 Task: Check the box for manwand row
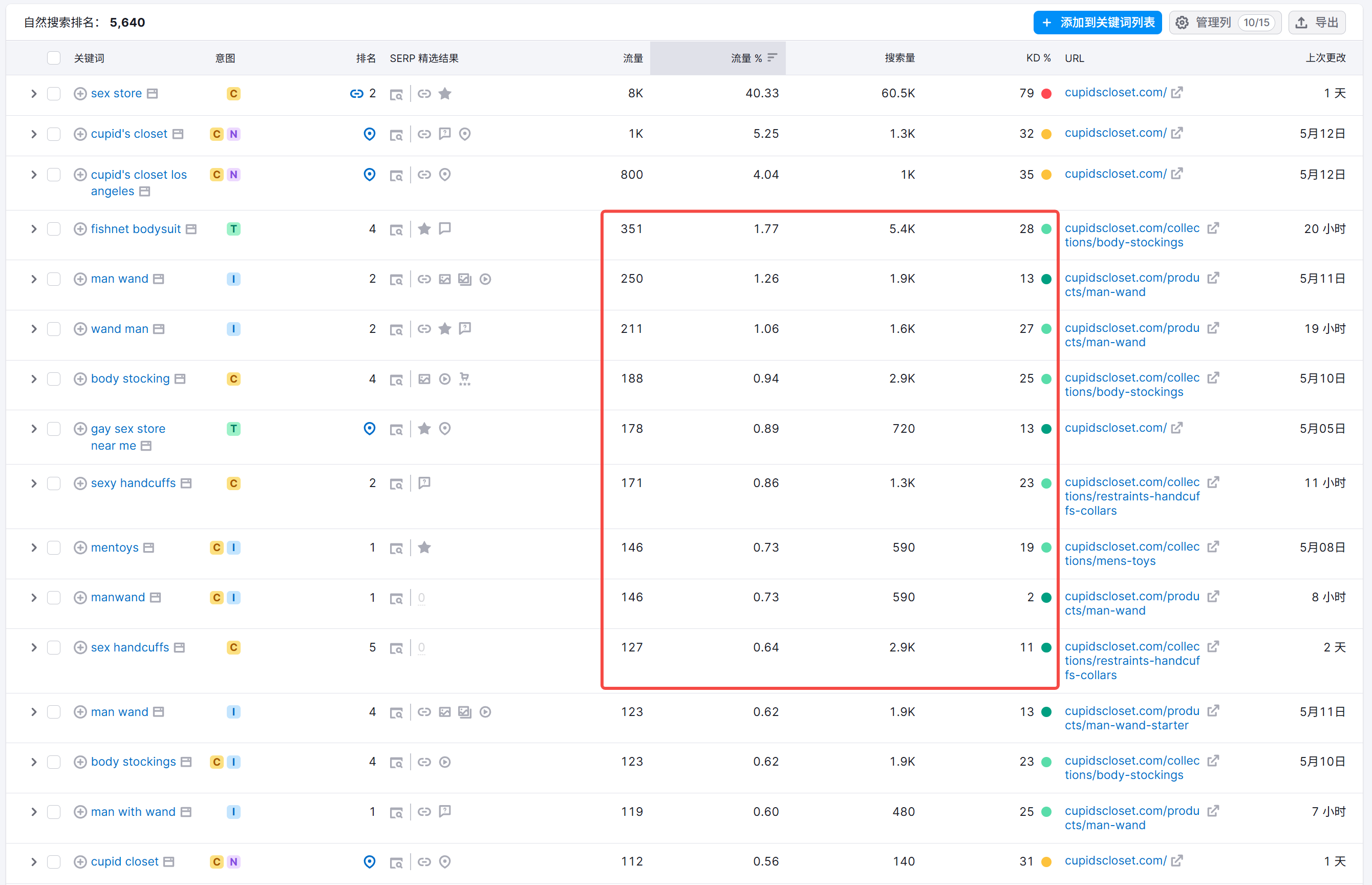click(54, 598)
